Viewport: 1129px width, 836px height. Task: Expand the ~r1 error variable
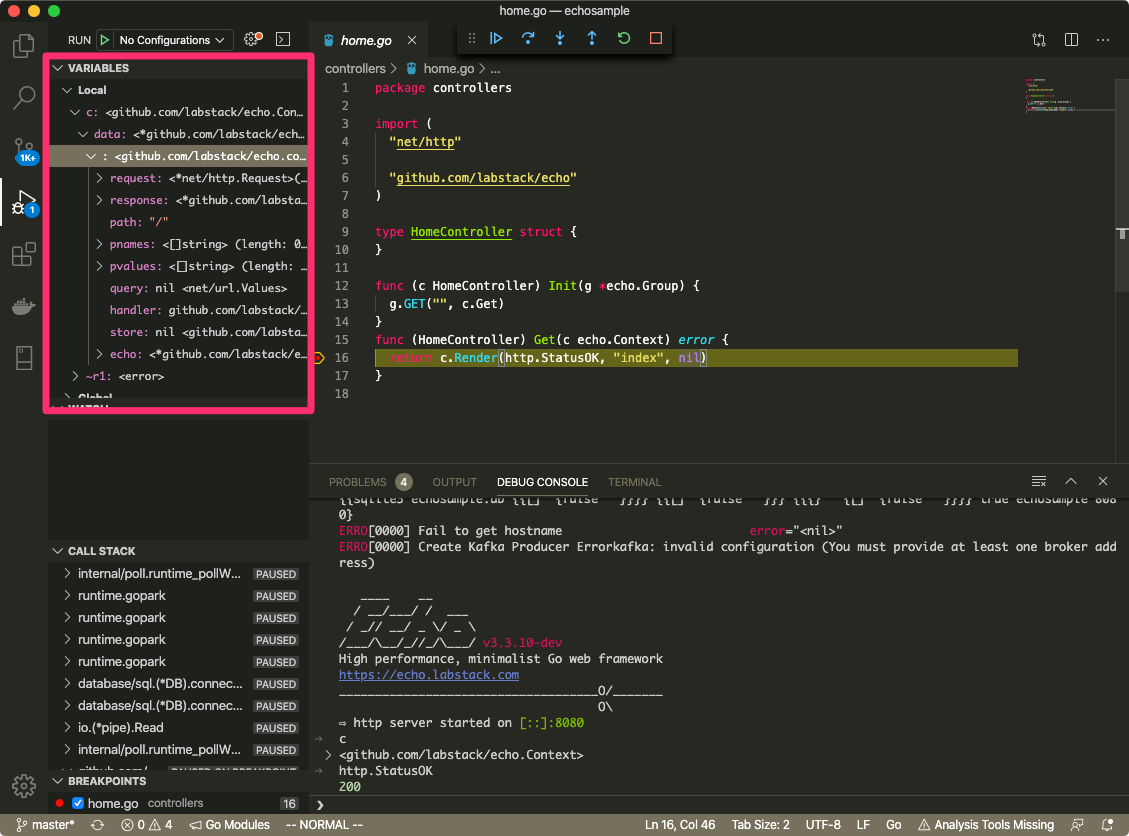(x=76, y=376)
